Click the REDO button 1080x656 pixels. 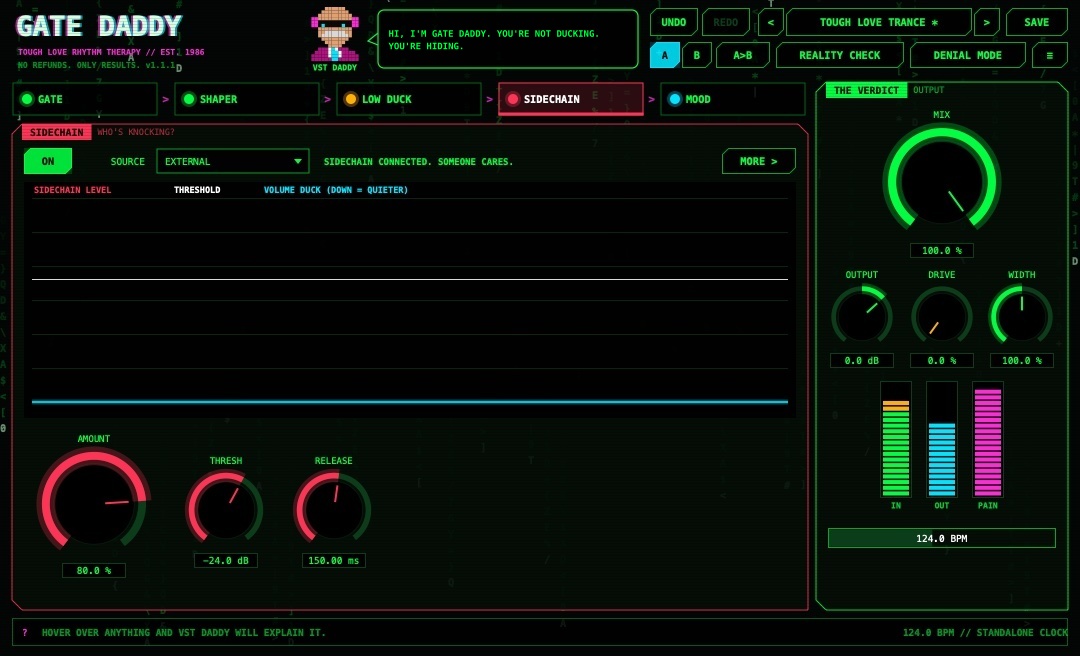[725, 22]
